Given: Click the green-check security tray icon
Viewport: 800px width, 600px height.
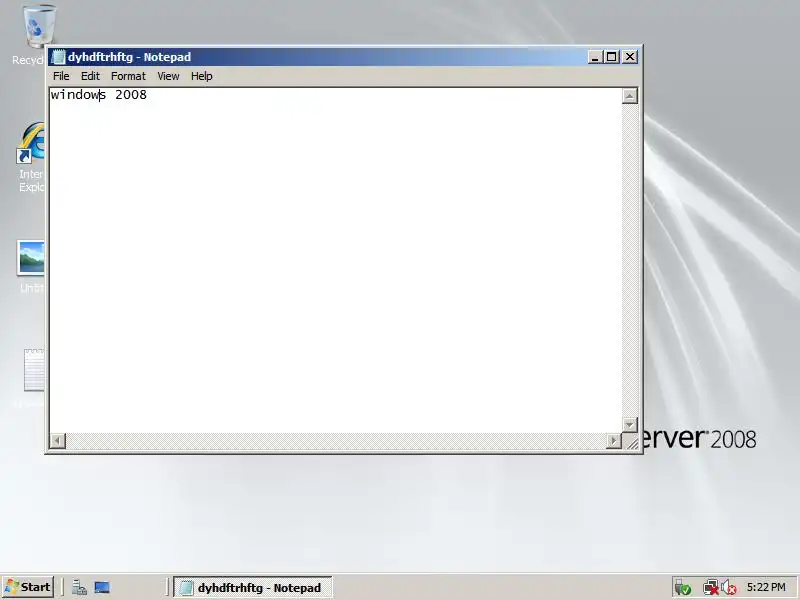Looking at the screenshot, I should 682,588.
